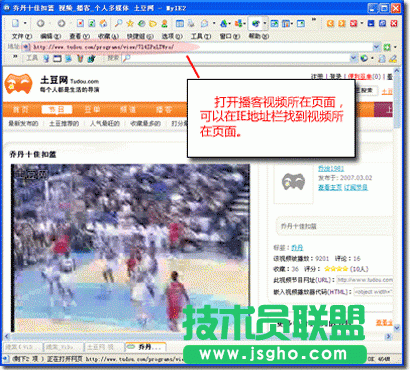Open 窗口 menu
This screenshot has height=370, width=410.
(230, 36)
